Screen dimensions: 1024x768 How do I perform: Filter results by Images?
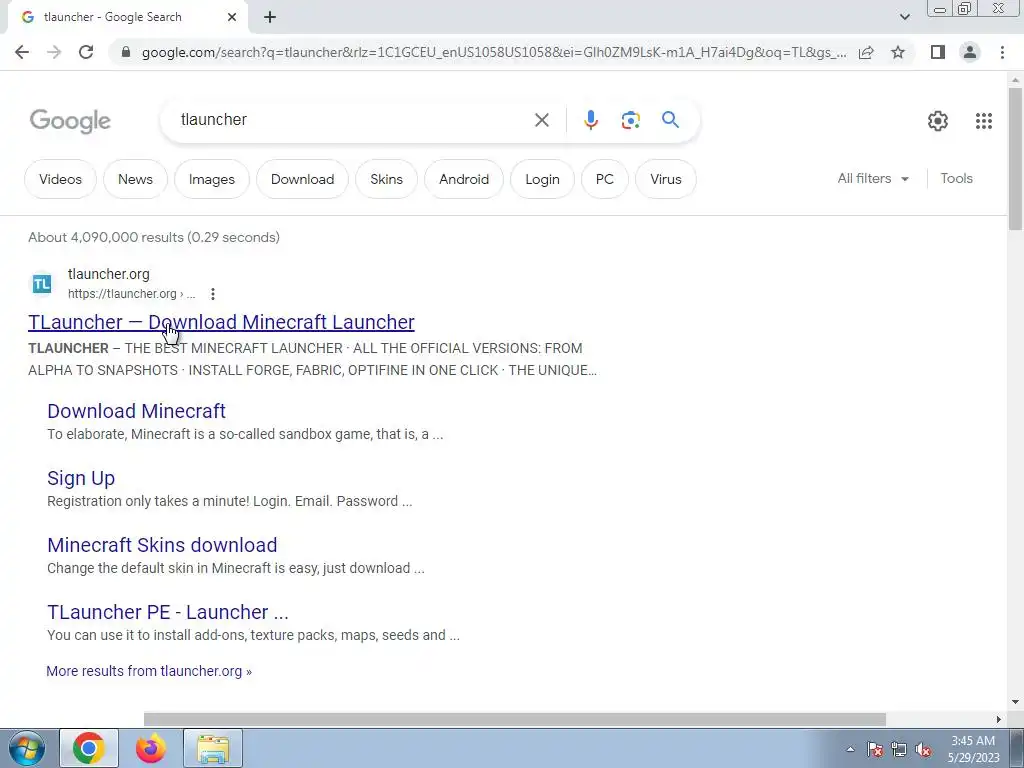point(212,179)
